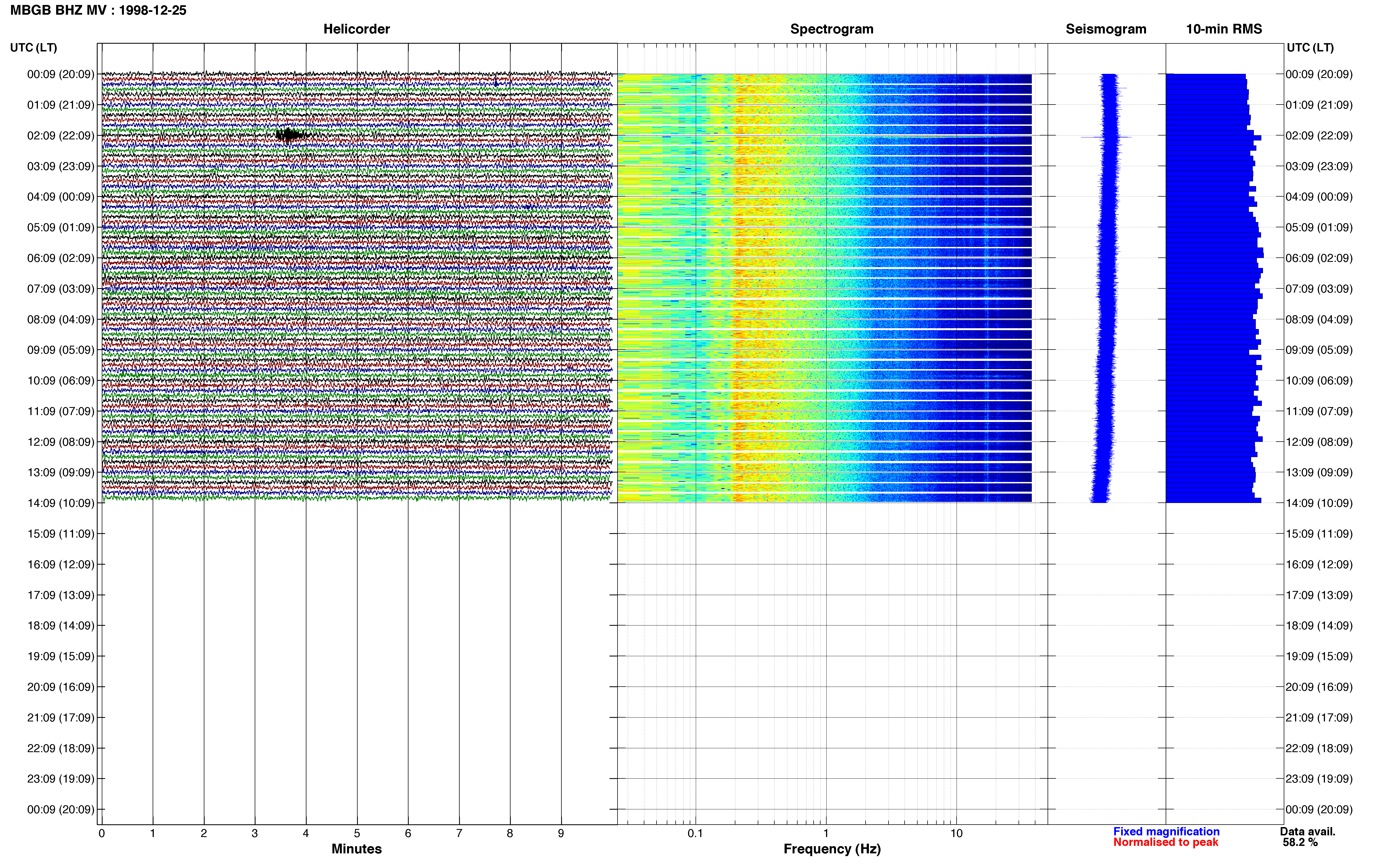Viewport: 1388px width, 868px height.
Task: Click the plot title MBGB BHZ MV : 1998-12-25
Action: 98,10
